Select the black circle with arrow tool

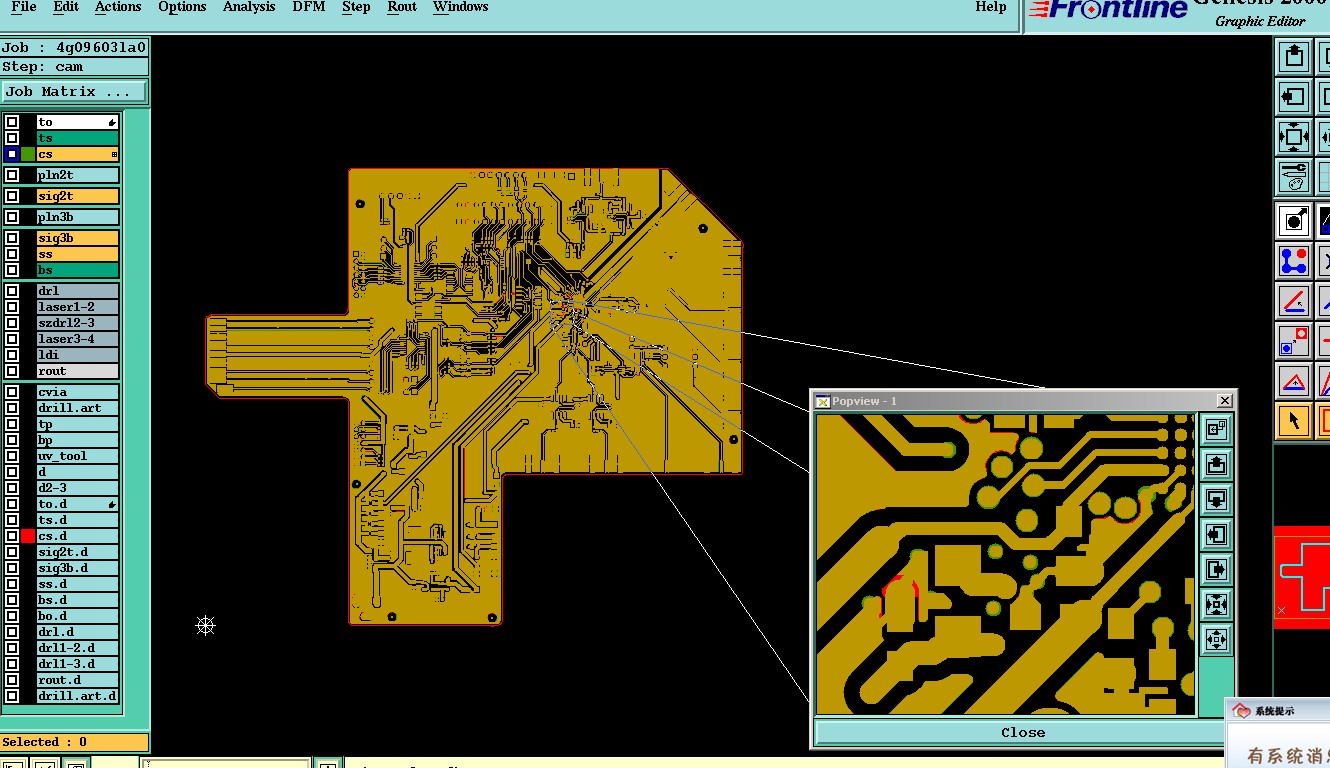(1294, 221)
